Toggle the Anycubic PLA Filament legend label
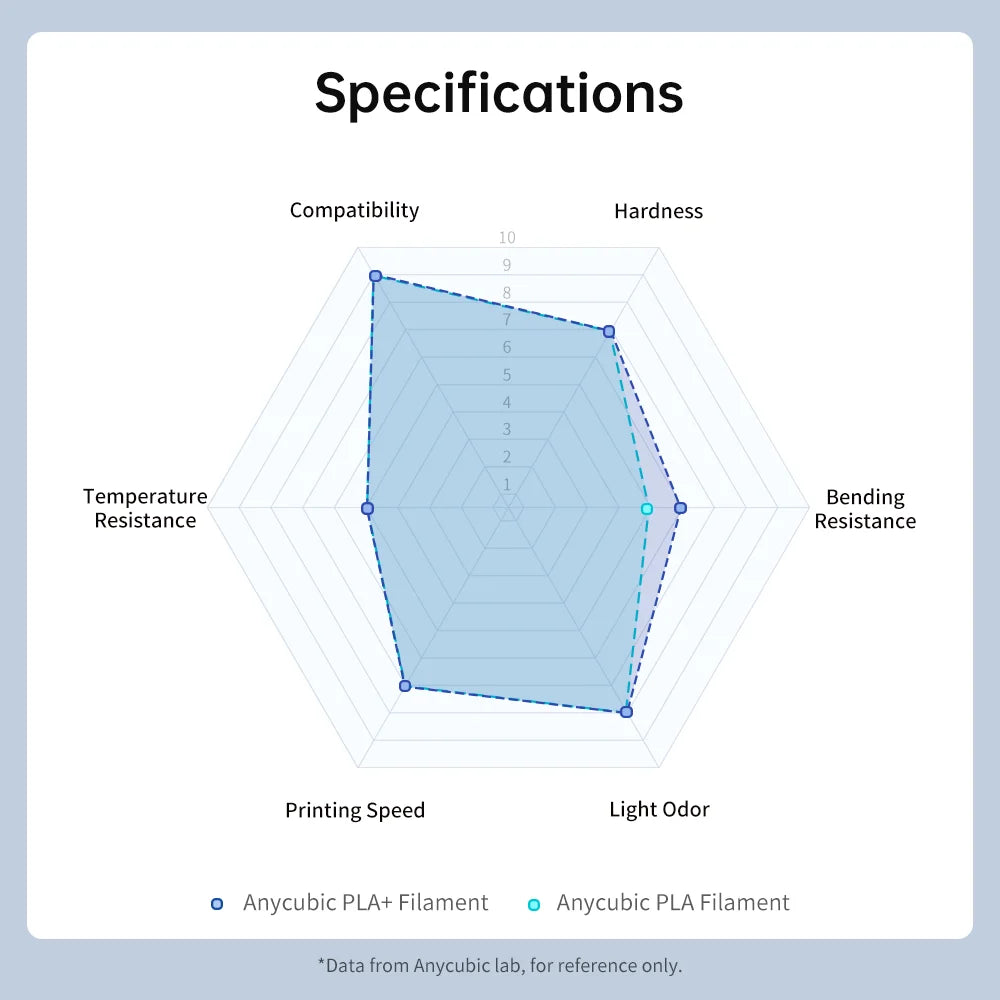Viewport: 1000px width, 1000px height. pyautogui.click(x=673, y=903)
